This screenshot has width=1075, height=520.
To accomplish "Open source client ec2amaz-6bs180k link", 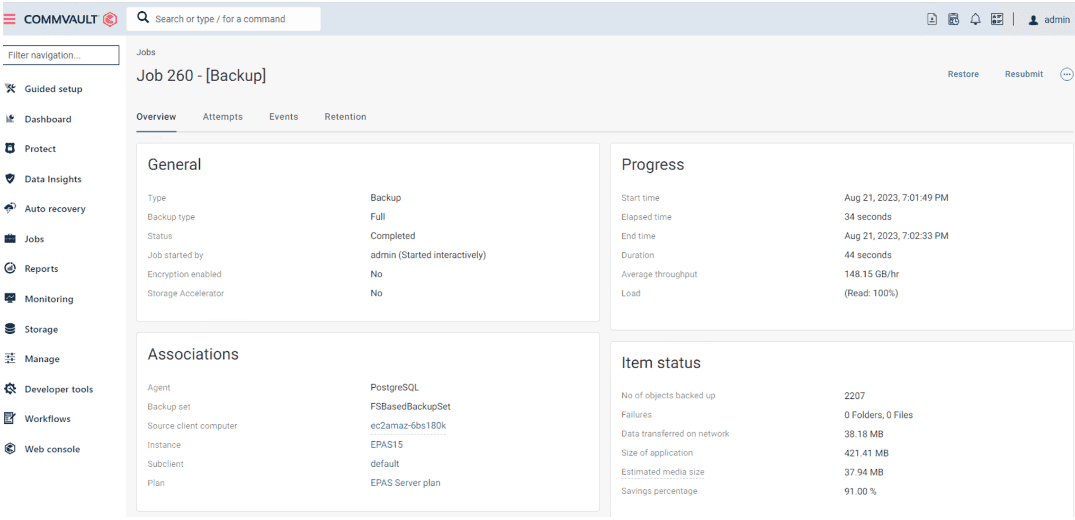I will (409, 425).
